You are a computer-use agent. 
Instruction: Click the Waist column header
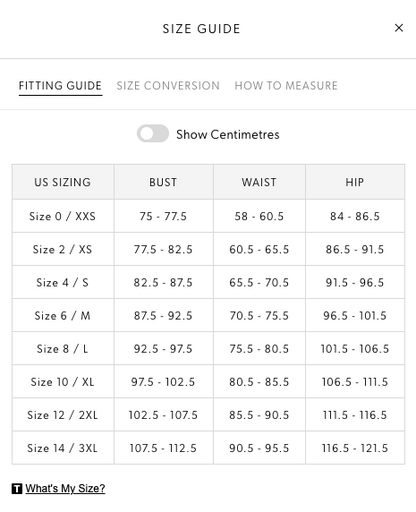pyautogui.click(x=259, y=182)
